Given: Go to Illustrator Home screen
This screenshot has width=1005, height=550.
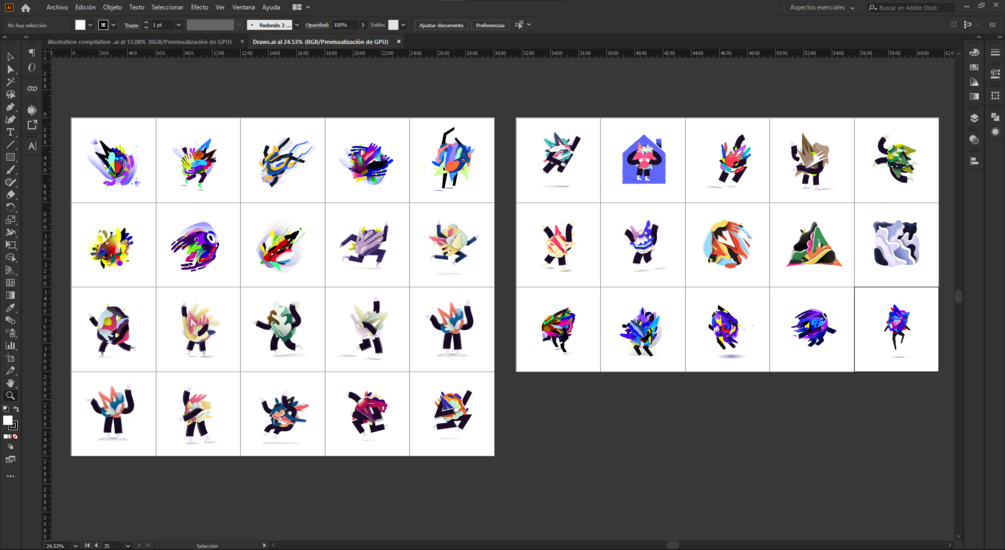Looking at the screenshot, I should pyautogui.click(x=26, y=8).
